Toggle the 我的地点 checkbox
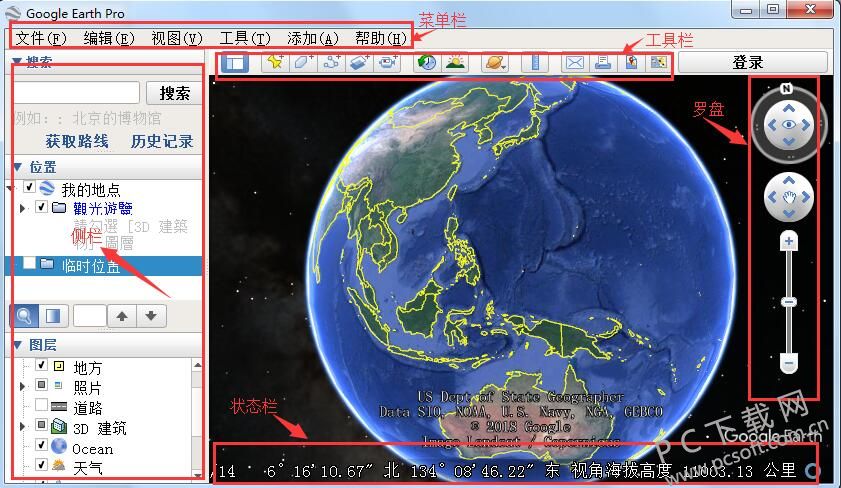 (29, 187)
